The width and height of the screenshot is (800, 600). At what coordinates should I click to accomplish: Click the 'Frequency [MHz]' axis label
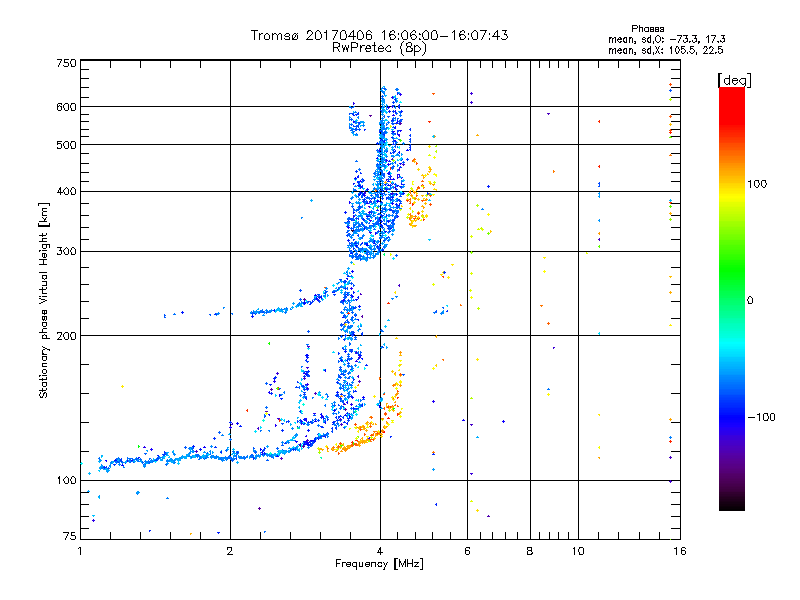coord(379,564)
